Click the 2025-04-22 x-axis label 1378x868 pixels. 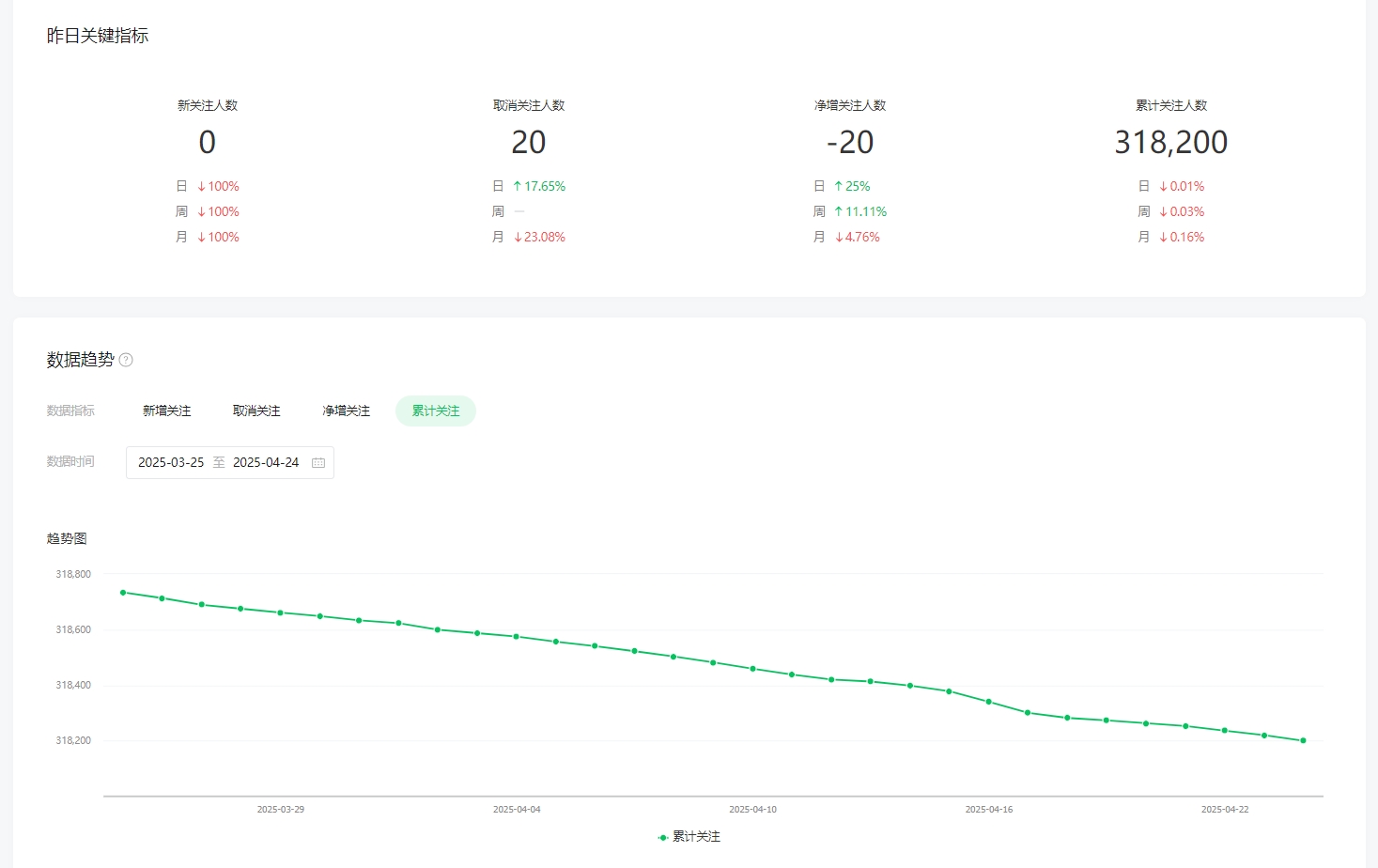(1225, 809)
